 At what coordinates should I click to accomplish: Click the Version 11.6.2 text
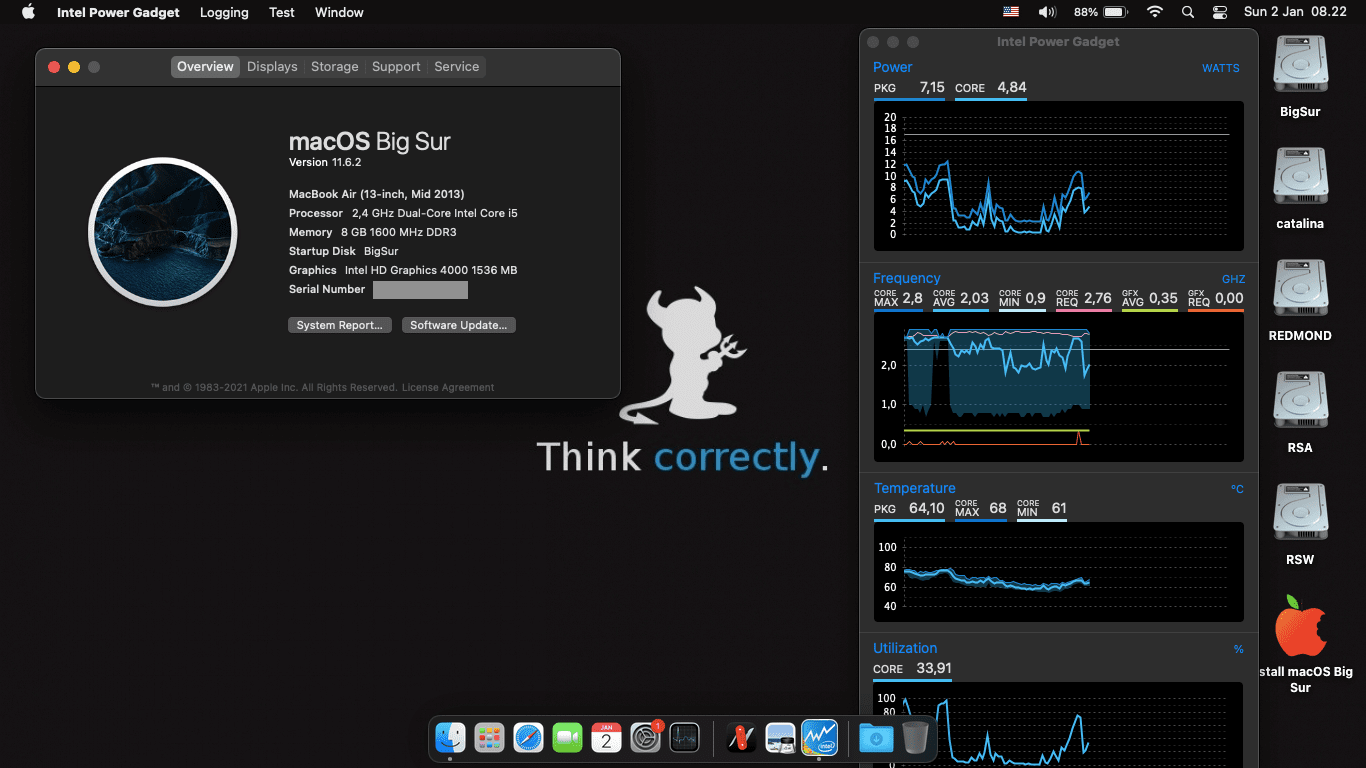[324, 162]
